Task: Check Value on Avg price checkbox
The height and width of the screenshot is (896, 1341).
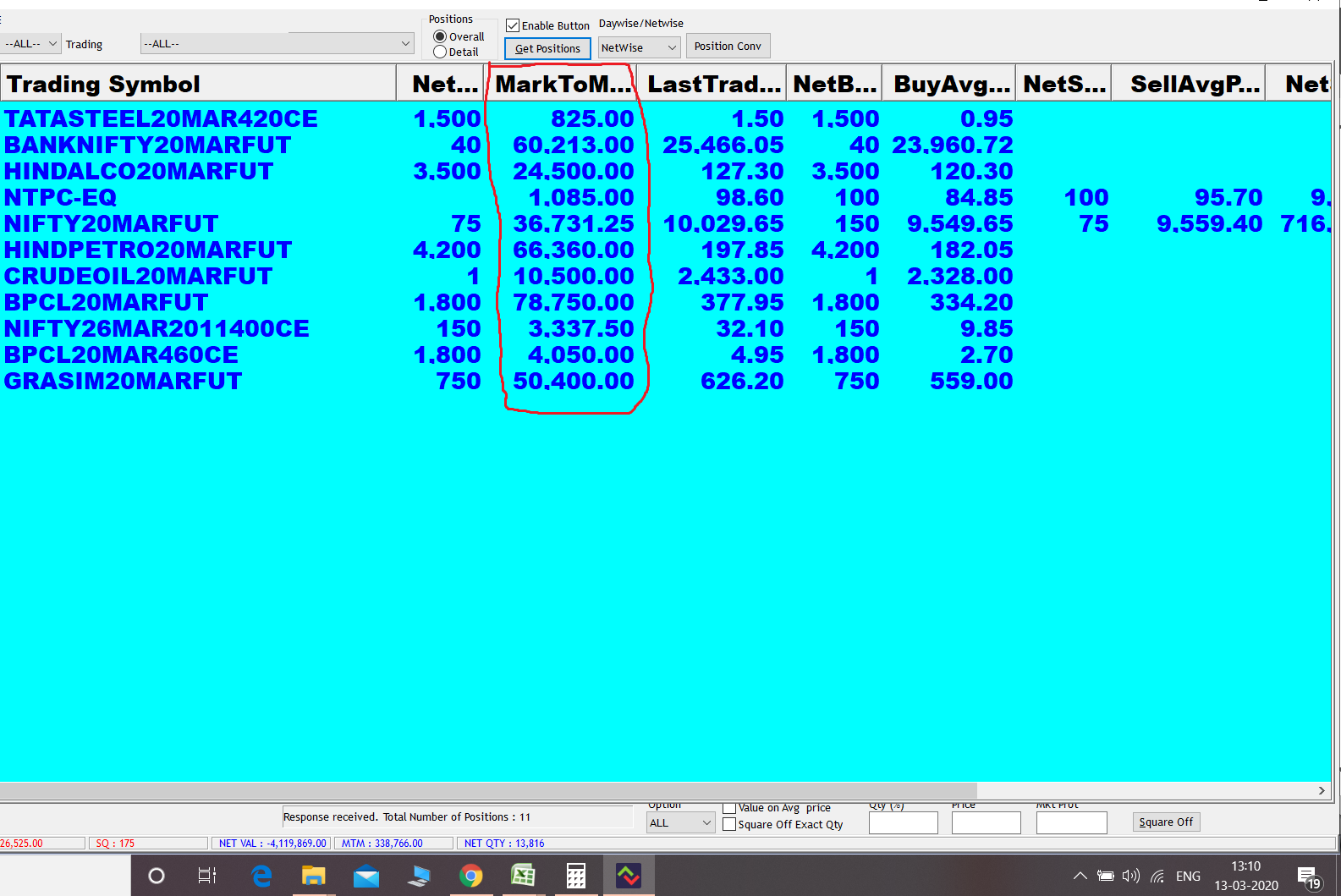Action: click(x=729, y=808)
